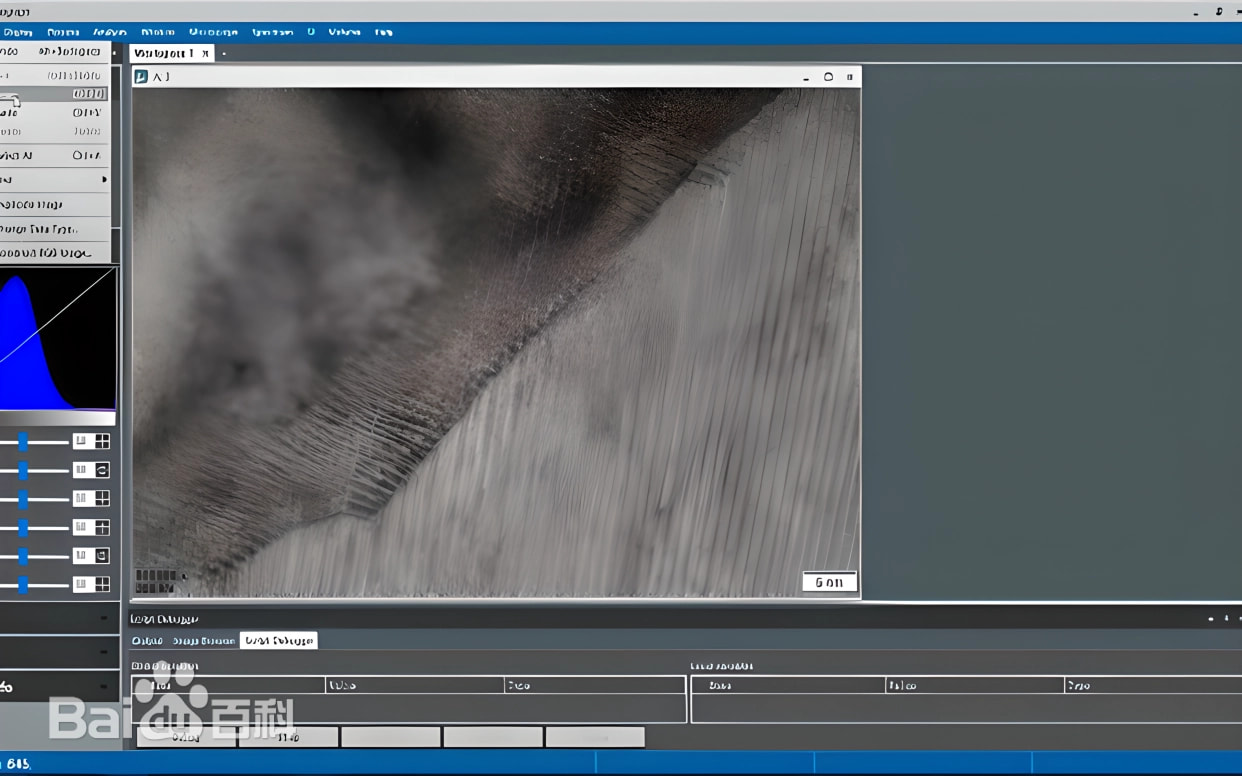Image resolution: width=1242 pixels, height=776 pixels.
Task: Click the blue app icon in image window title bar
Action: [141, 77]
